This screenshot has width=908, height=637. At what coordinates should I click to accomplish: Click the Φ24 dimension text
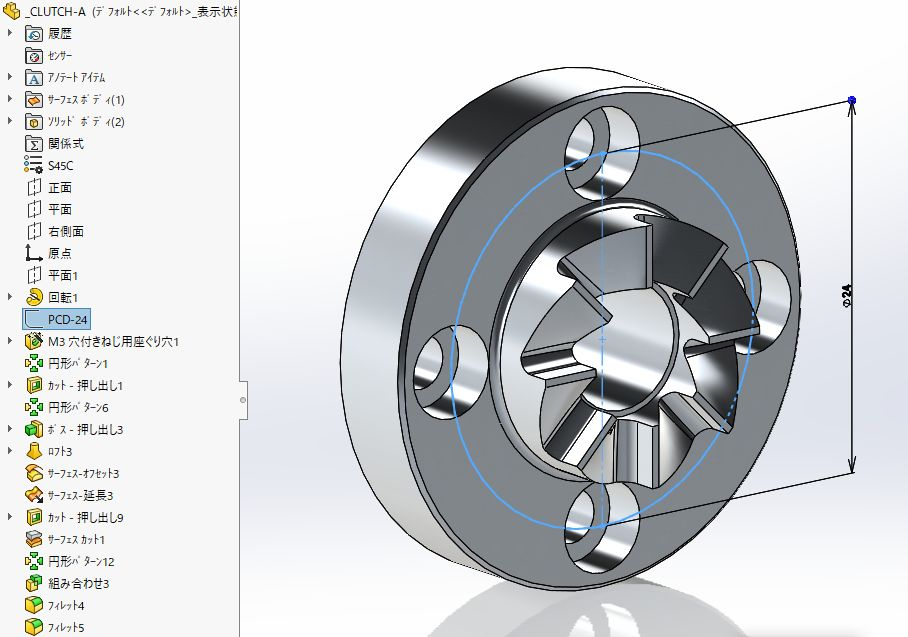[846, 295]
